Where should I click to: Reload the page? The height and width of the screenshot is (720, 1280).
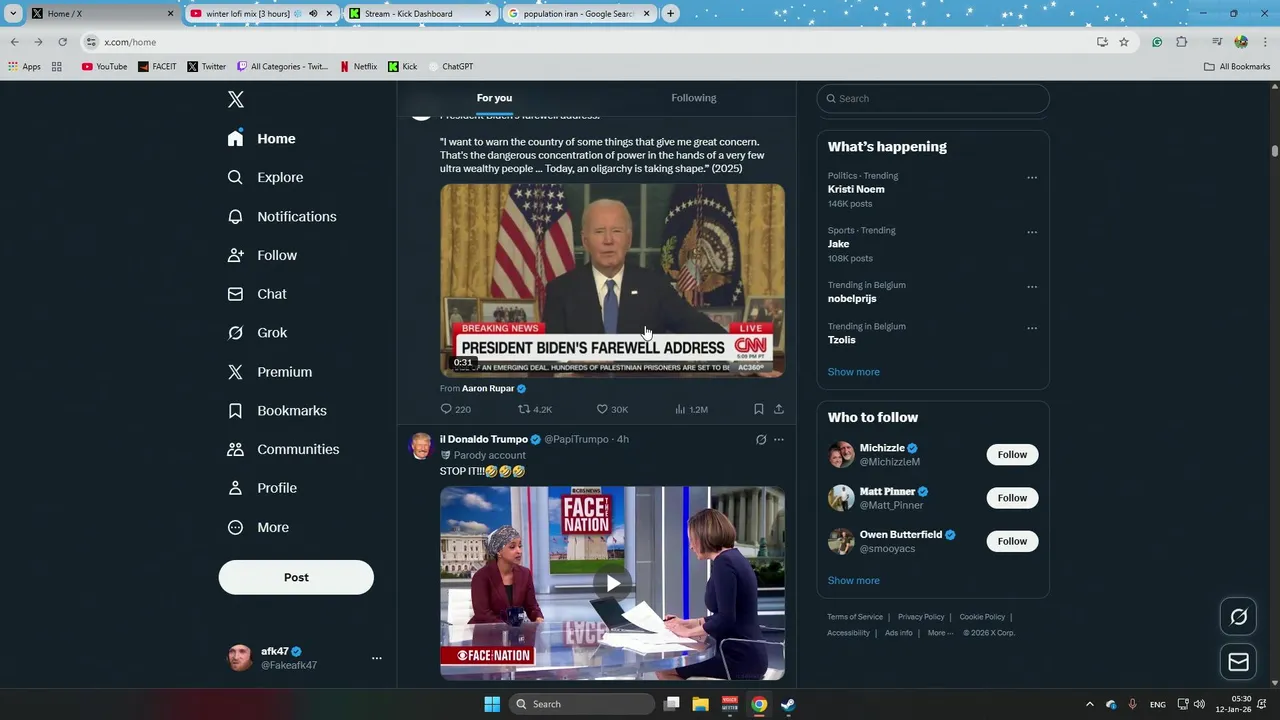point(62,42)
